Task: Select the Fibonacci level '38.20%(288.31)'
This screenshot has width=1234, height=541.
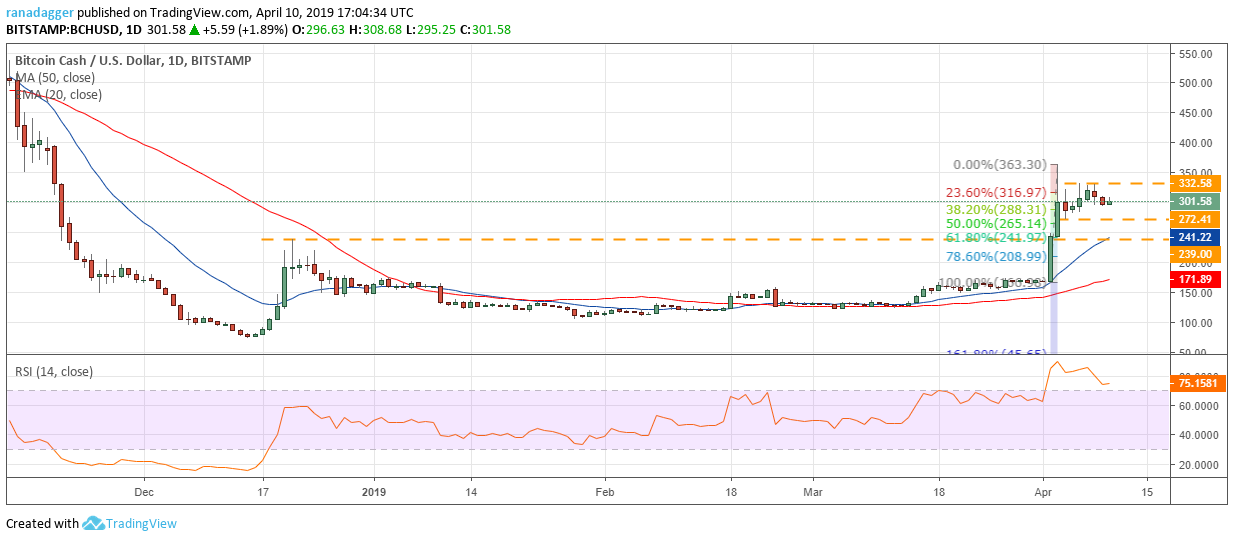Action: pos(996,210)
